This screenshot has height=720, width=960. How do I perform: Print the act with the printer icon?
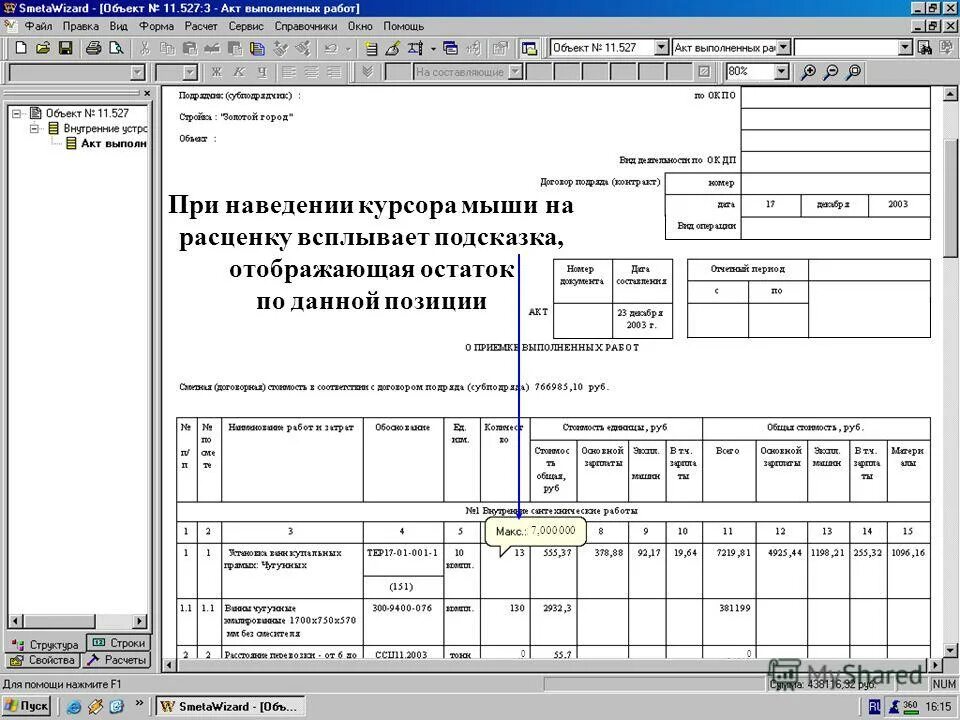point(93,48)
